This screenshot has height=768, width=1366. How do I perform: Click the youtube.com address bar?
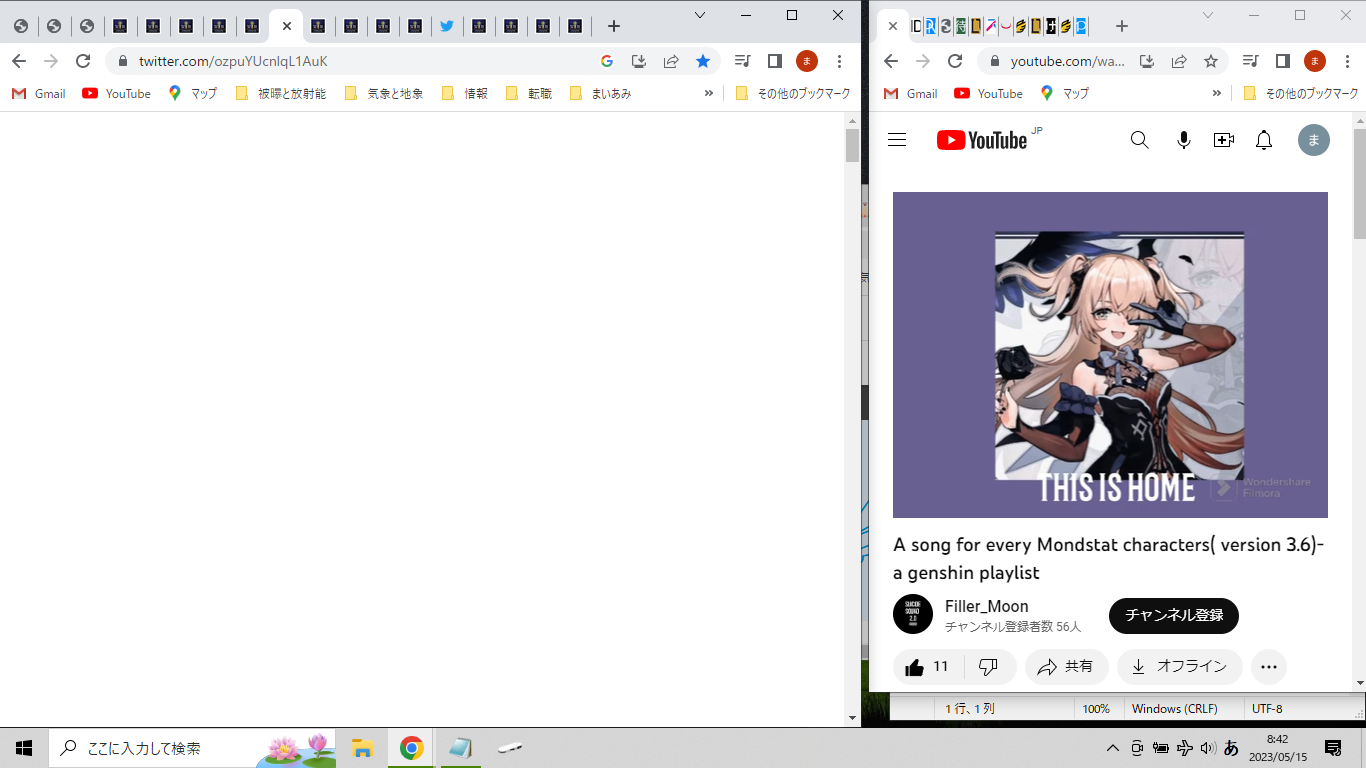pos(1067,61)
